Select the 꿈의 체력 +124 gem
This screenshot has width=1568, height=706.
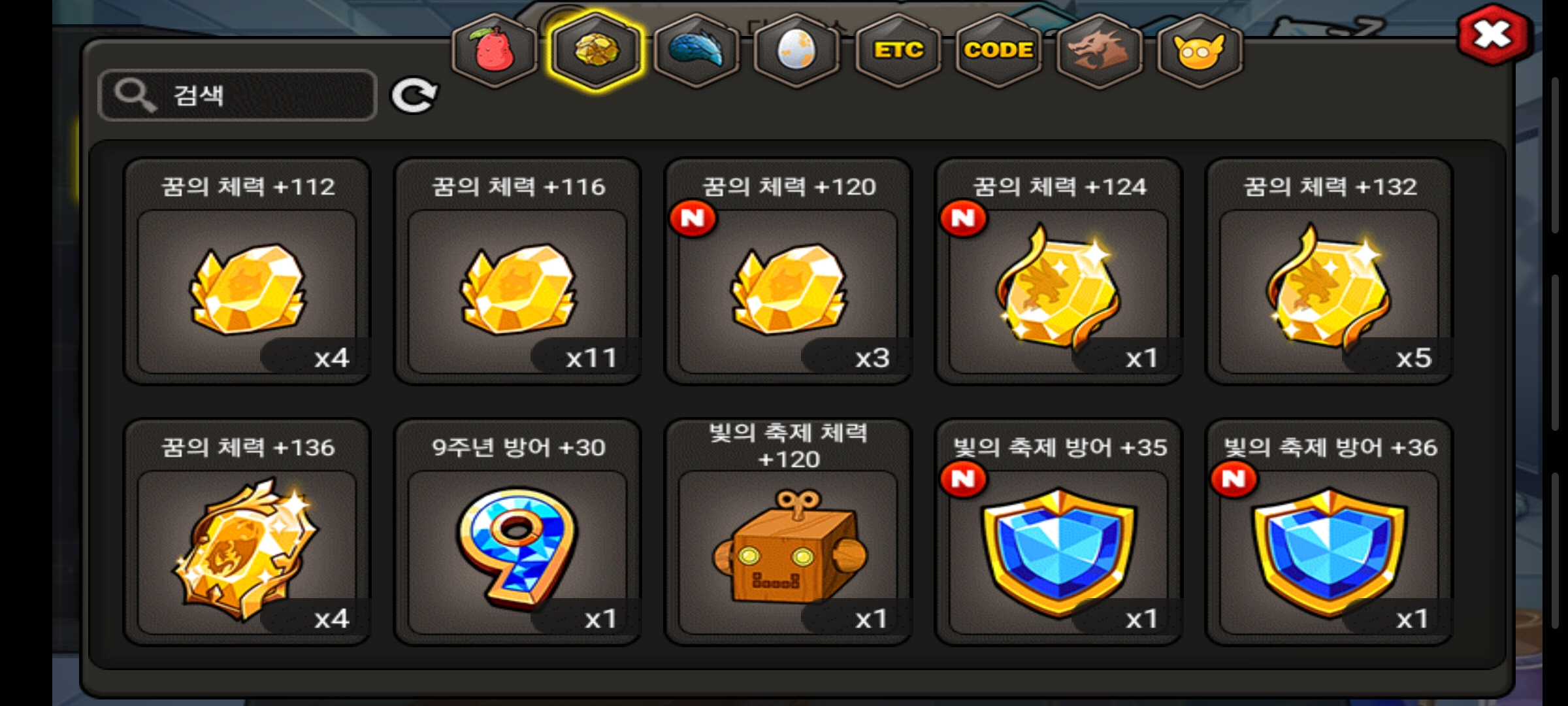click(x=1058, y=271)
